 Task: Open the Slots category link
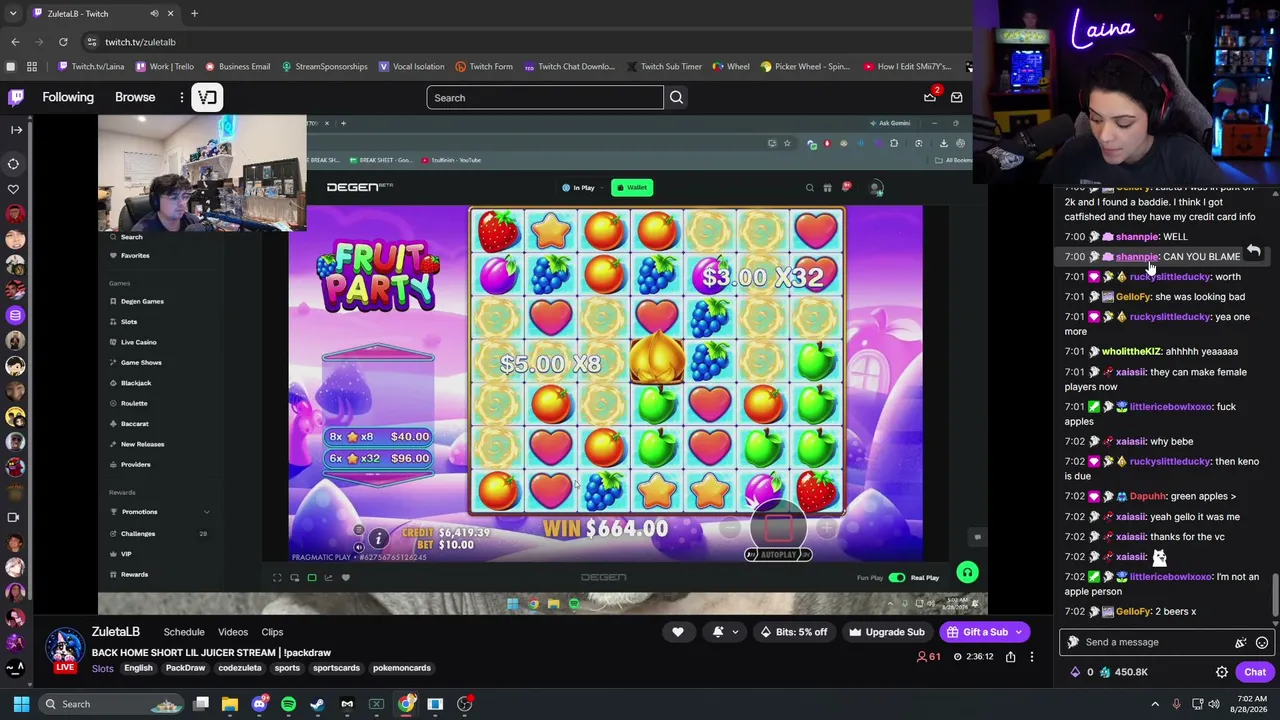pos(103,668)
